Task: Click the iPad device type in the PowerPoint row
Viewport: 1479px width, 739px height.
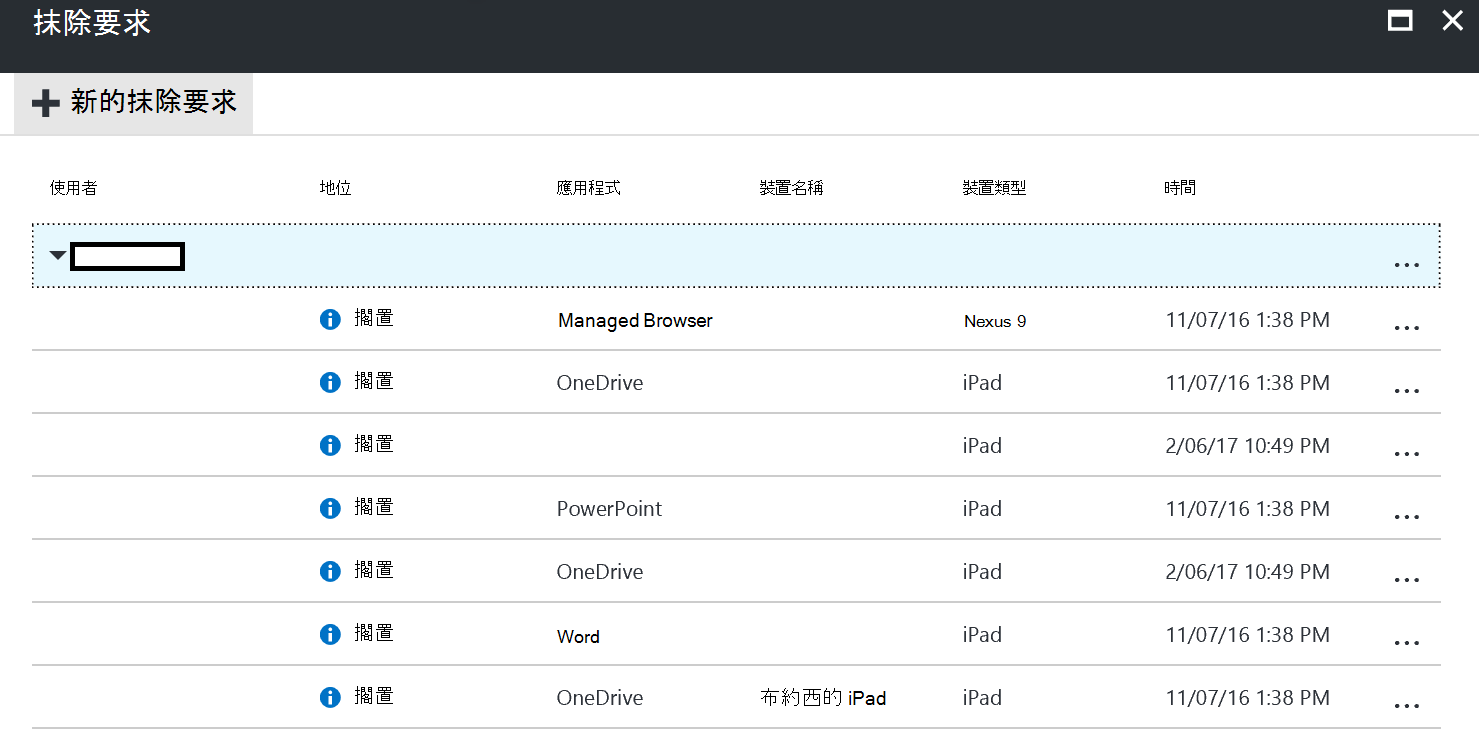Action: point(982,509)
